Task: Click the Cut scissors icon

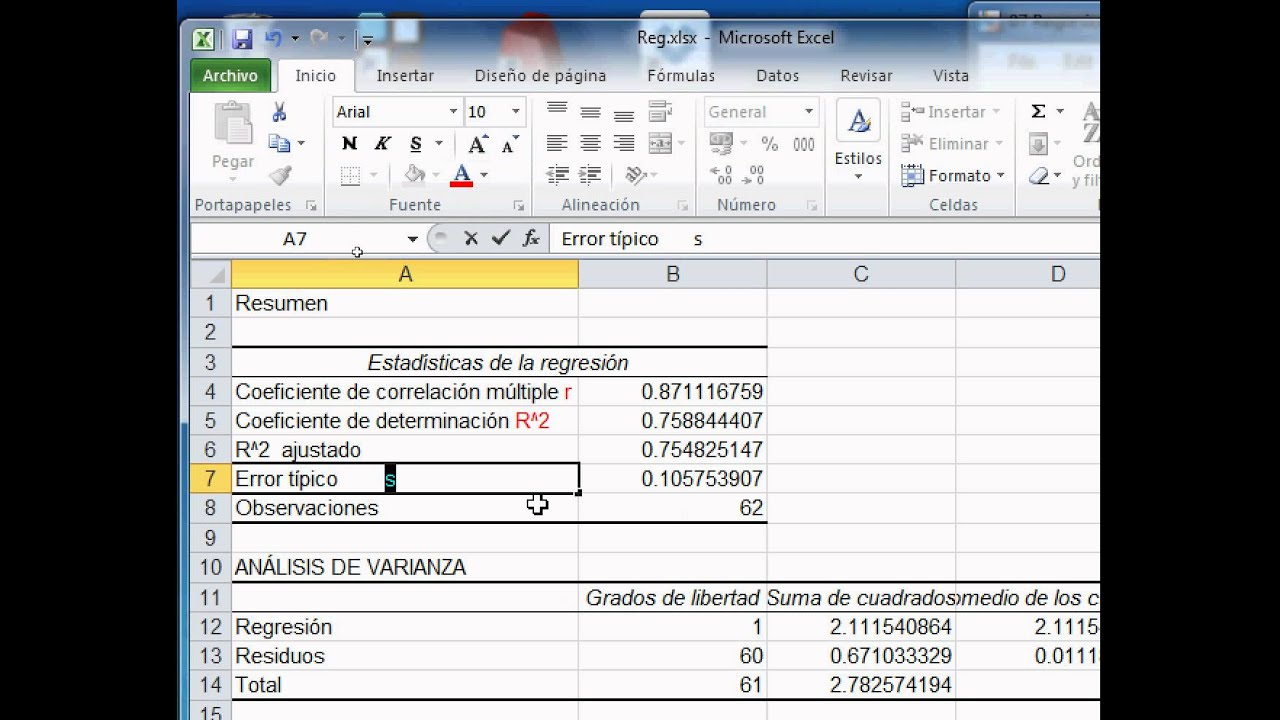Action: click(280, 112)
